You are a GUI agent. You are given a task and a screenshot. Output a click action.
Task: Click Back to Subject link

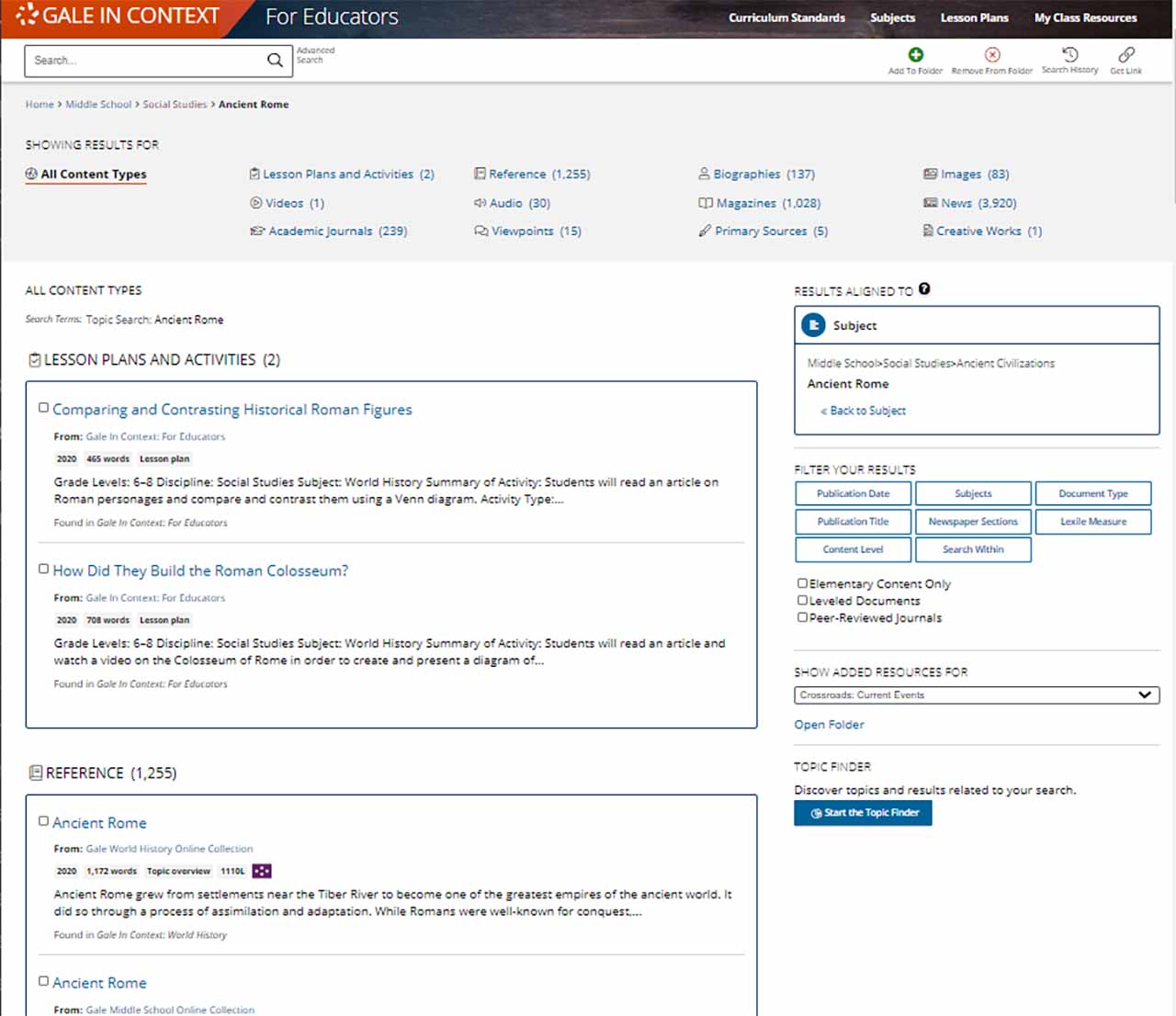(x=864, y=411)
